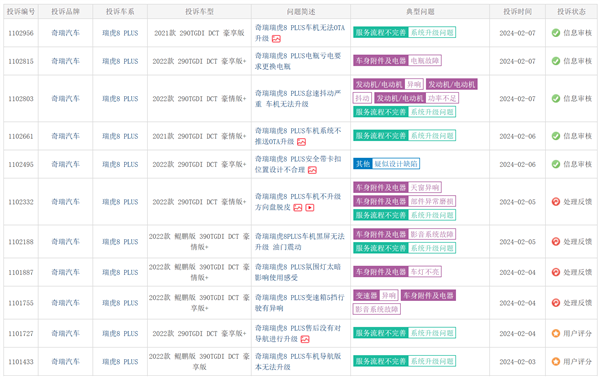Open 瑞虎8 PLUS series link in row 1102803
The height and width of the screenshot is (377, 600).
[120, 99]
